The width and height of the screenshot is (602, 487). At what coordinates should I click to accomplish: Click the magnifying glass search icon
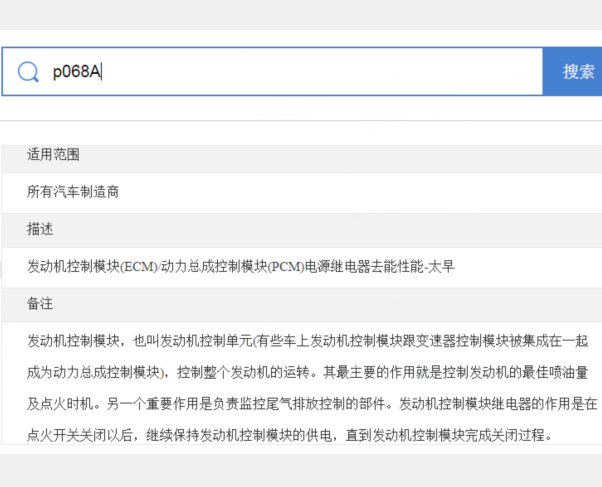click(x=28, y=72)
